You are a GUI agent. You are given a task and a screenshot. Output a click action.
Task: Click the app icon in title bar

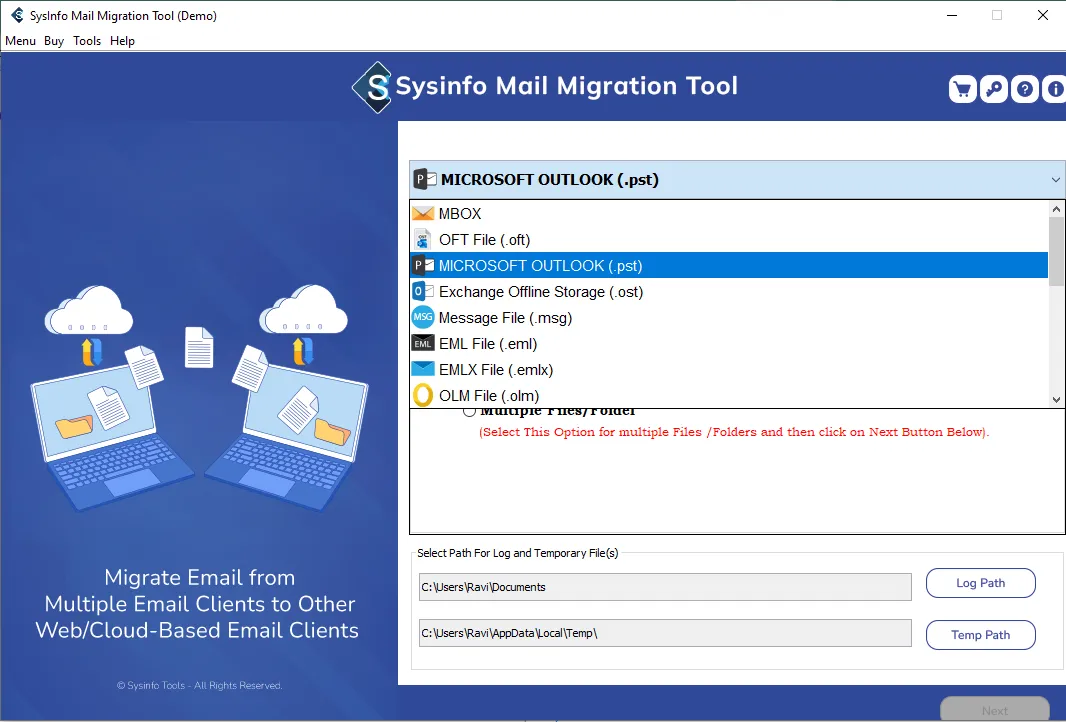click(17, 15)
